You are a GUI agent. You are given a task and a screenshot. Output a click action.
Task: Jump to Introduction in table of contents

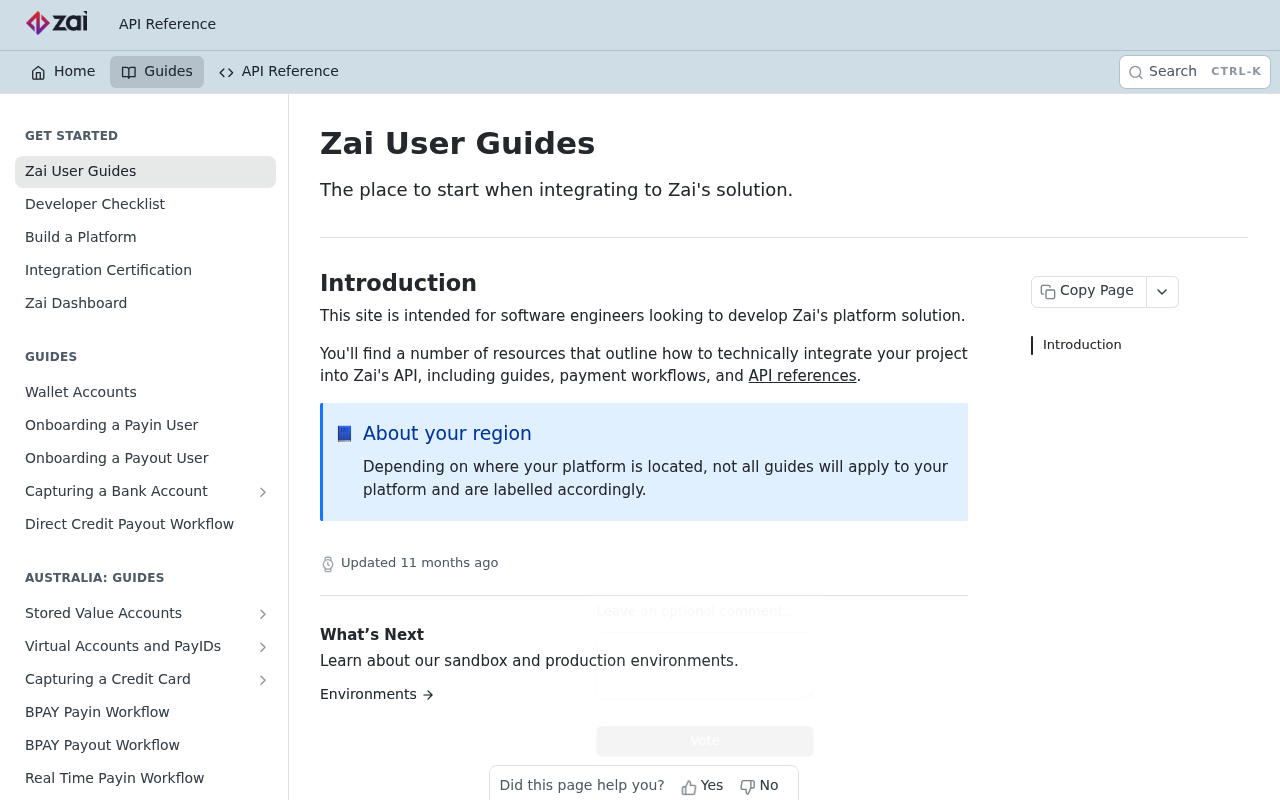pyautogui.click(x=1082, y=345)
